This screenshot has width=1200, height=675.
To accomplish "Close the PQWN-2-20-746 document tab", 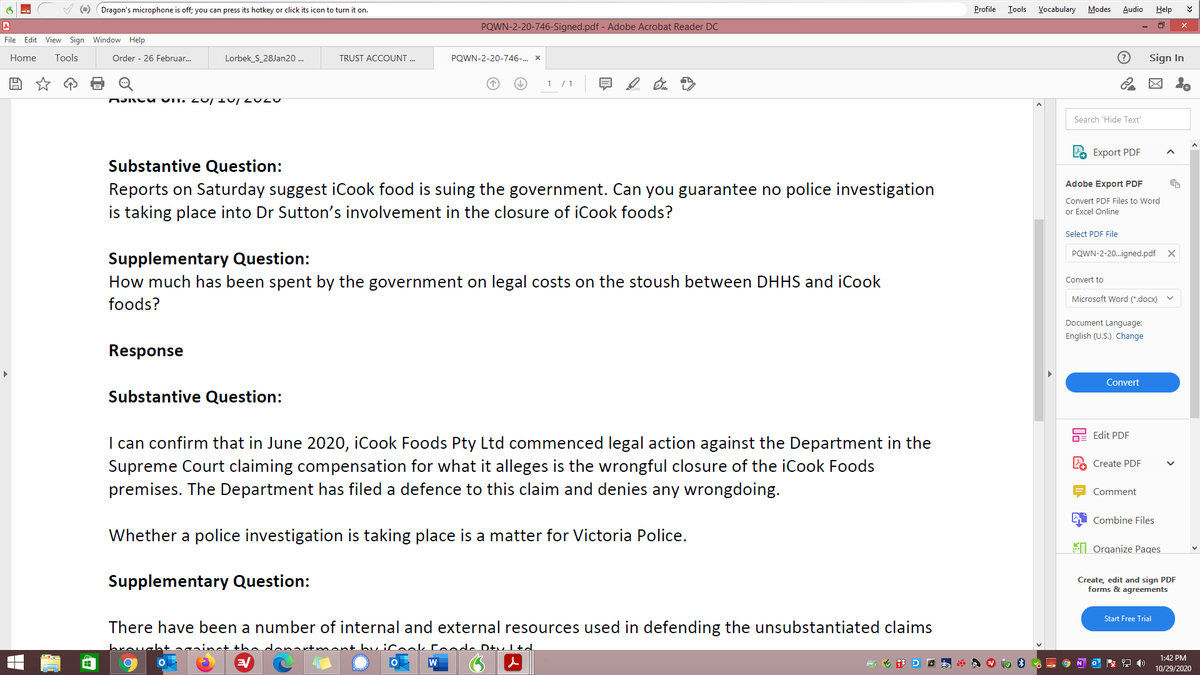I will 537,58.
